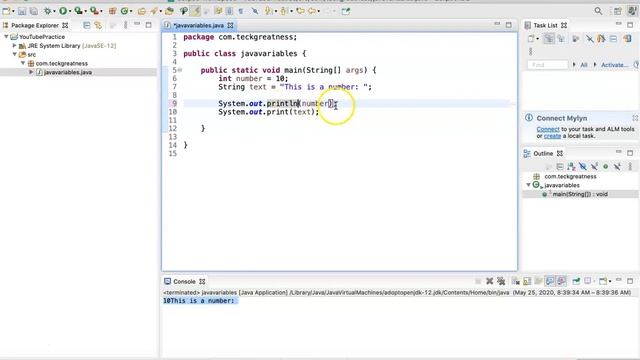Click the Save icon in main toolbar
The width and height of the screenshot is (640, 360).
pyautogui.click(x=22, y=11)
